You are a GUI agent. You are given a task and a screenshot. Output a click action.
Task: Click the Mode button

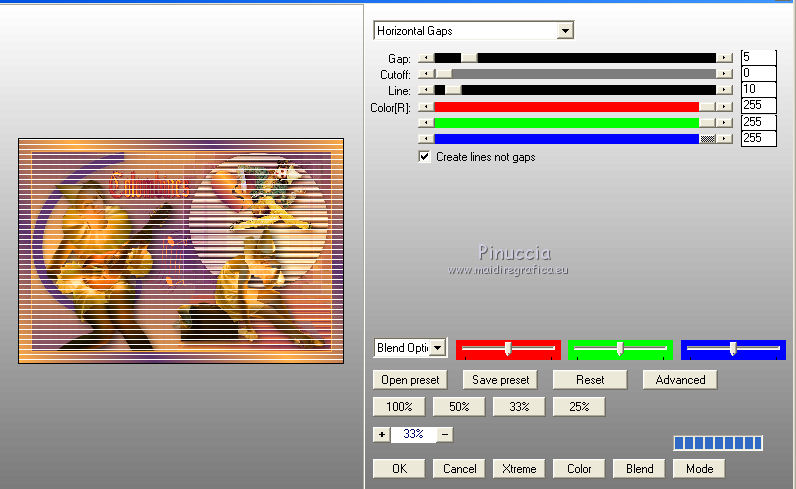click(699, 469)
